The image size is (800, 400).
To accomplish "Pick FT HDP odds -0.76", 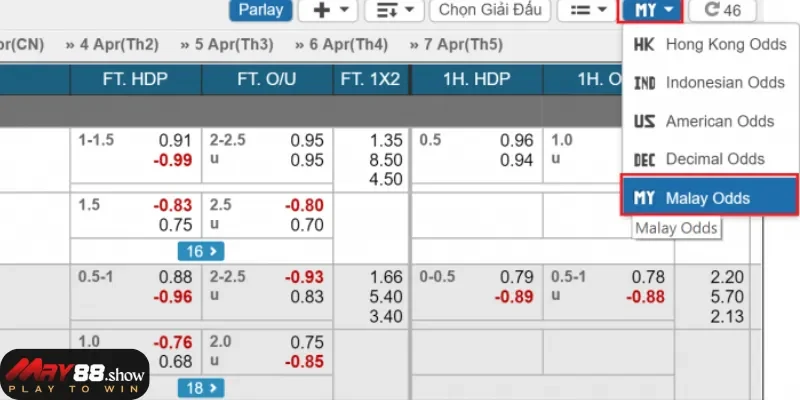I will coord(173,342).
